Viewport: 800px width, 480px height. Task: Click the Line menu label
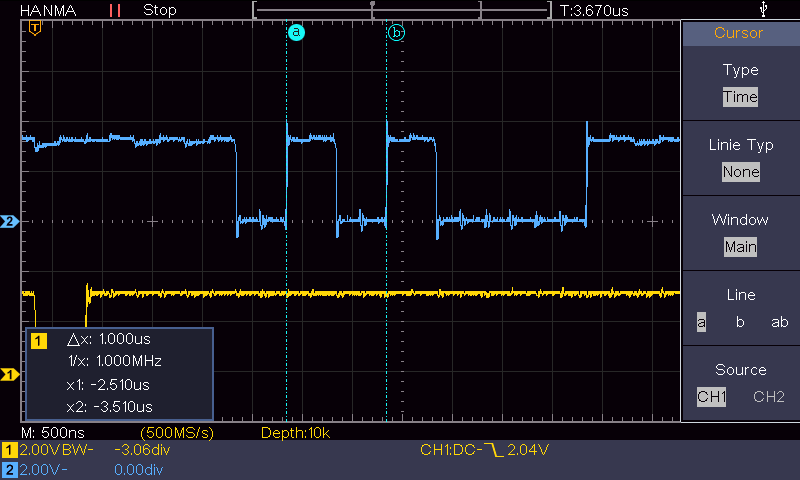click(741, 295)
